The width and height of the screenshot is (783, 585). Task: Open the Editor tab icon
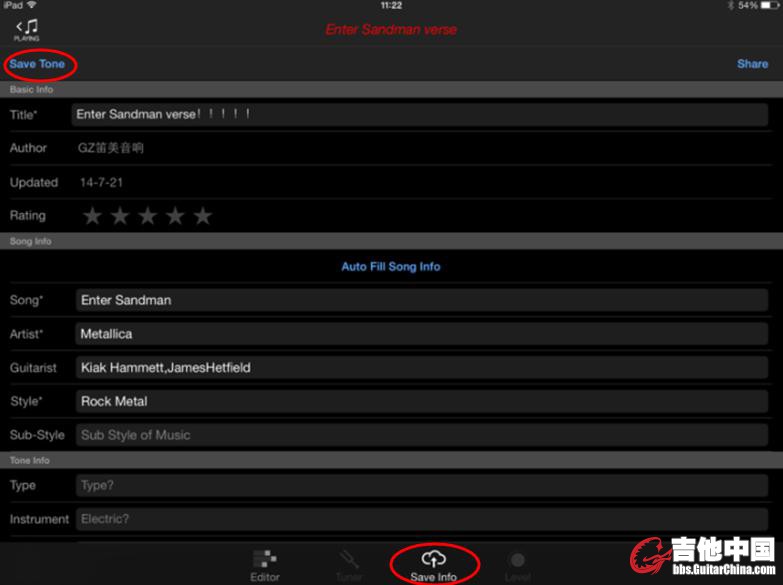pyautogui.click(x=265, y=559)
